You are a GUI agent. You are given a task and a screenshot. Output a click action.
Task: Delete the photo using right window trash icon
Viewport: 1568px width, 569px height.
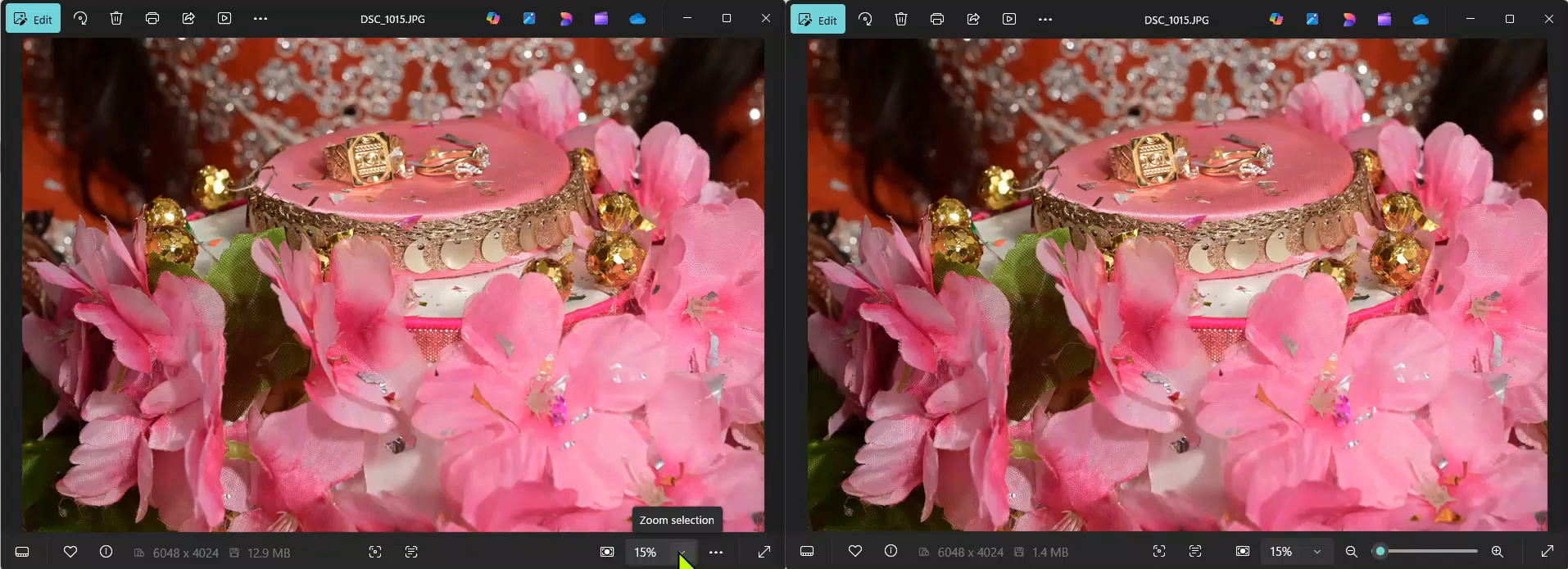click(901, 19)
